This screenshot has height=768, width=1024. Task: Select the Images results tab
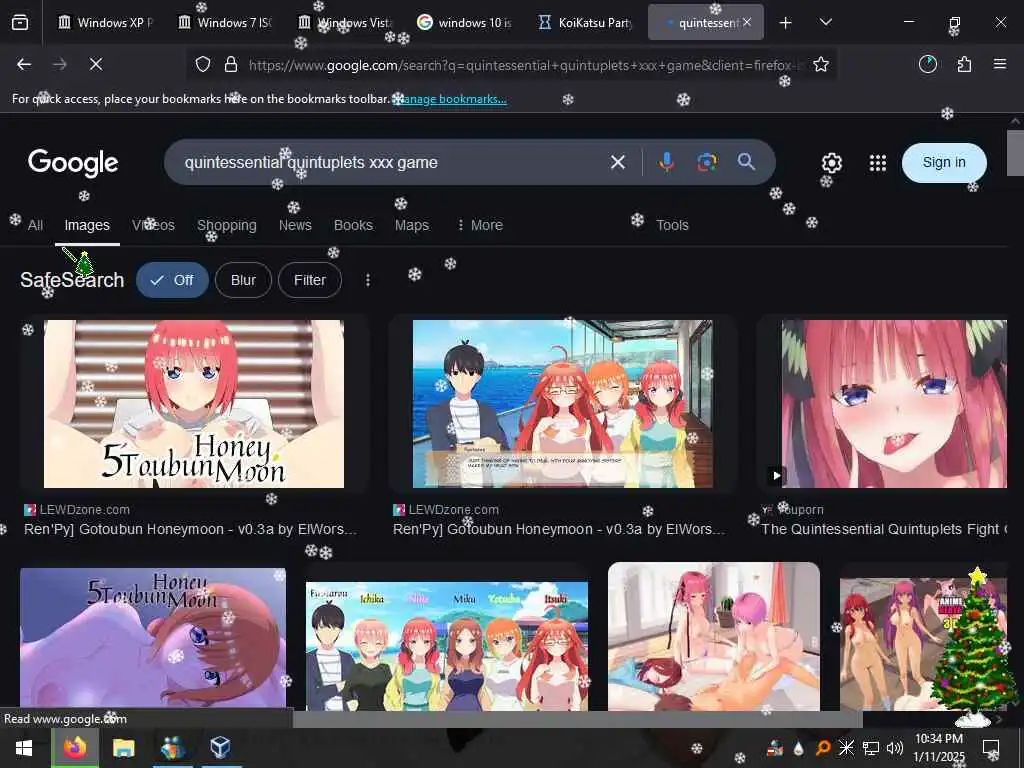point(87,225)
